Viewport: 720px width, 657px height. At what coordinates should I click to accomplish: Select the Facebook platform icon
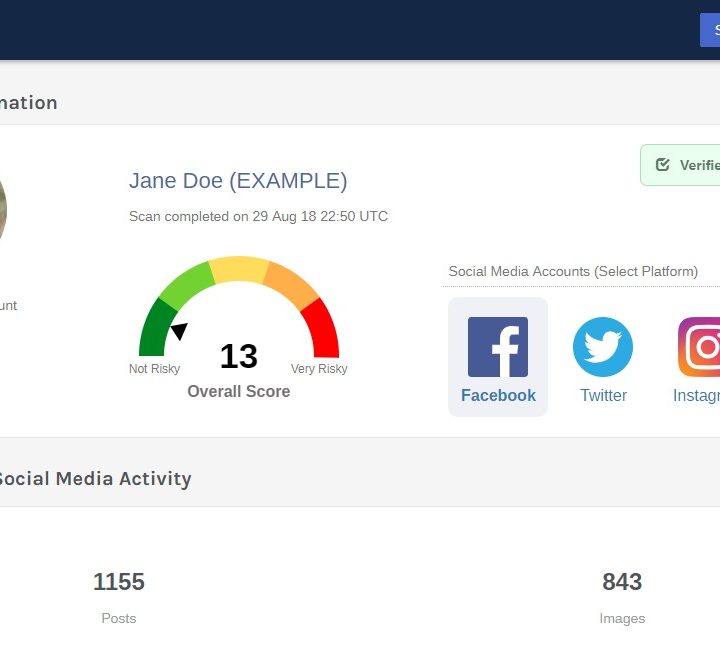[x=498, y=347]
